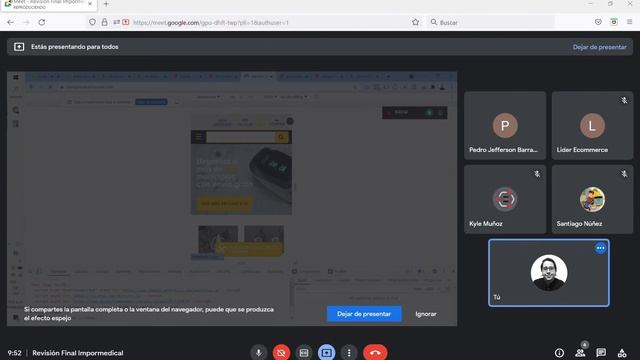640x360 pixels.
Task: Open the present screen options button
Action: pos(327,352)
